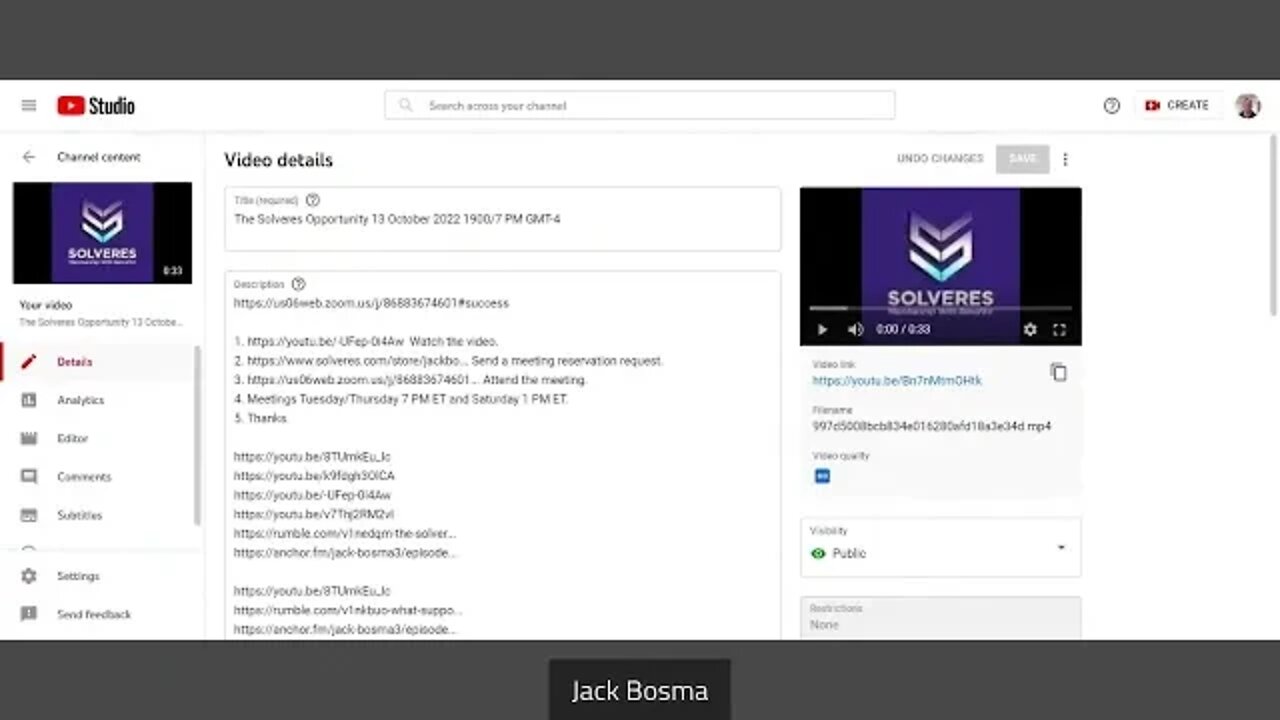Click the Details pencil icon
Screen dimensions: 1280x720
pos(29,362)
